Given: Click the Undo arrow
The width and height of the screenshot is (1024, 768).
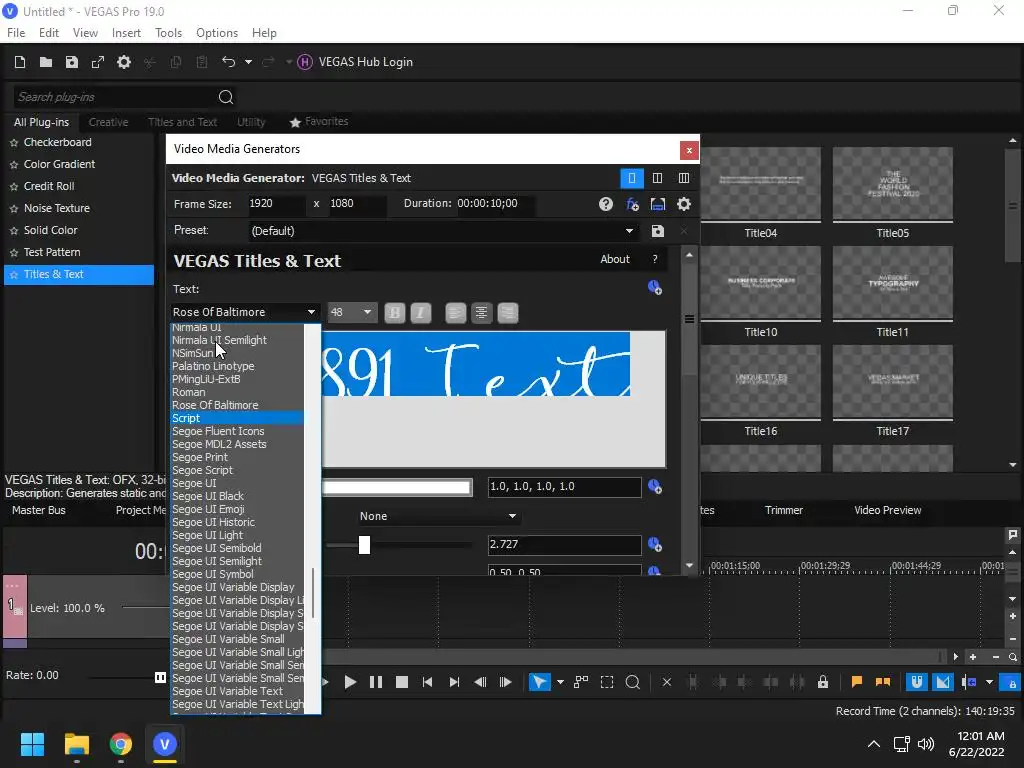Looking at the screenshot, I should point(228,62).
